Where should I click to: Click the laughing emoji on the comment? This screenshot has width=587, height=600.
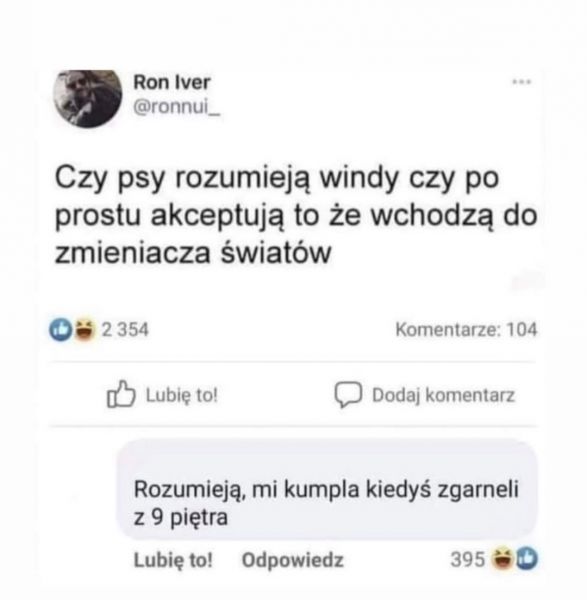coord(502,559)
